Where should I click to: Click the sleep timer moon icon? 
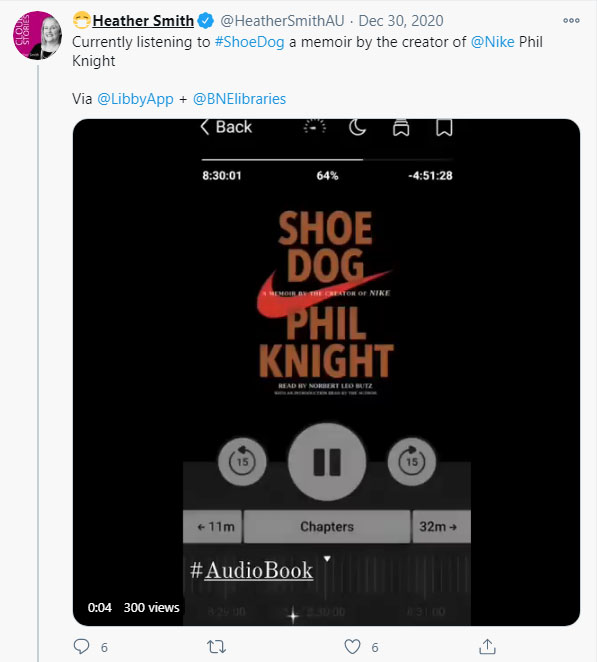pos(357,127)
